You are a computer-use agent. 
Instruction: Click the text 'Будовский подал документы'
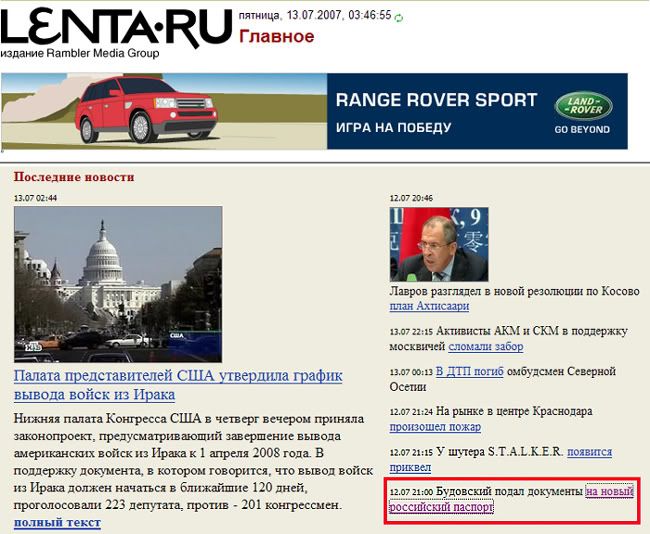click(510, 492)
